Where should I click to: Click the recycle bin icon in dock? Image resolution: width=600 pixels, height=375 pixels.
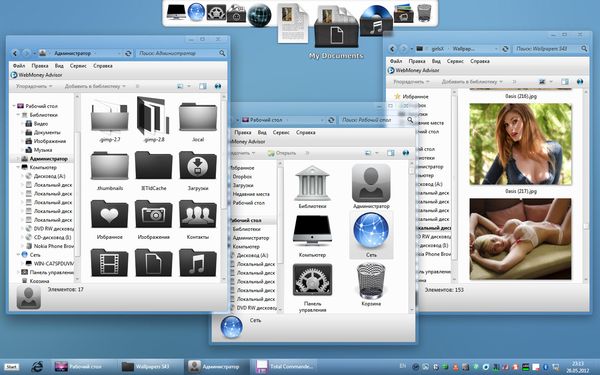pos(424,13)
